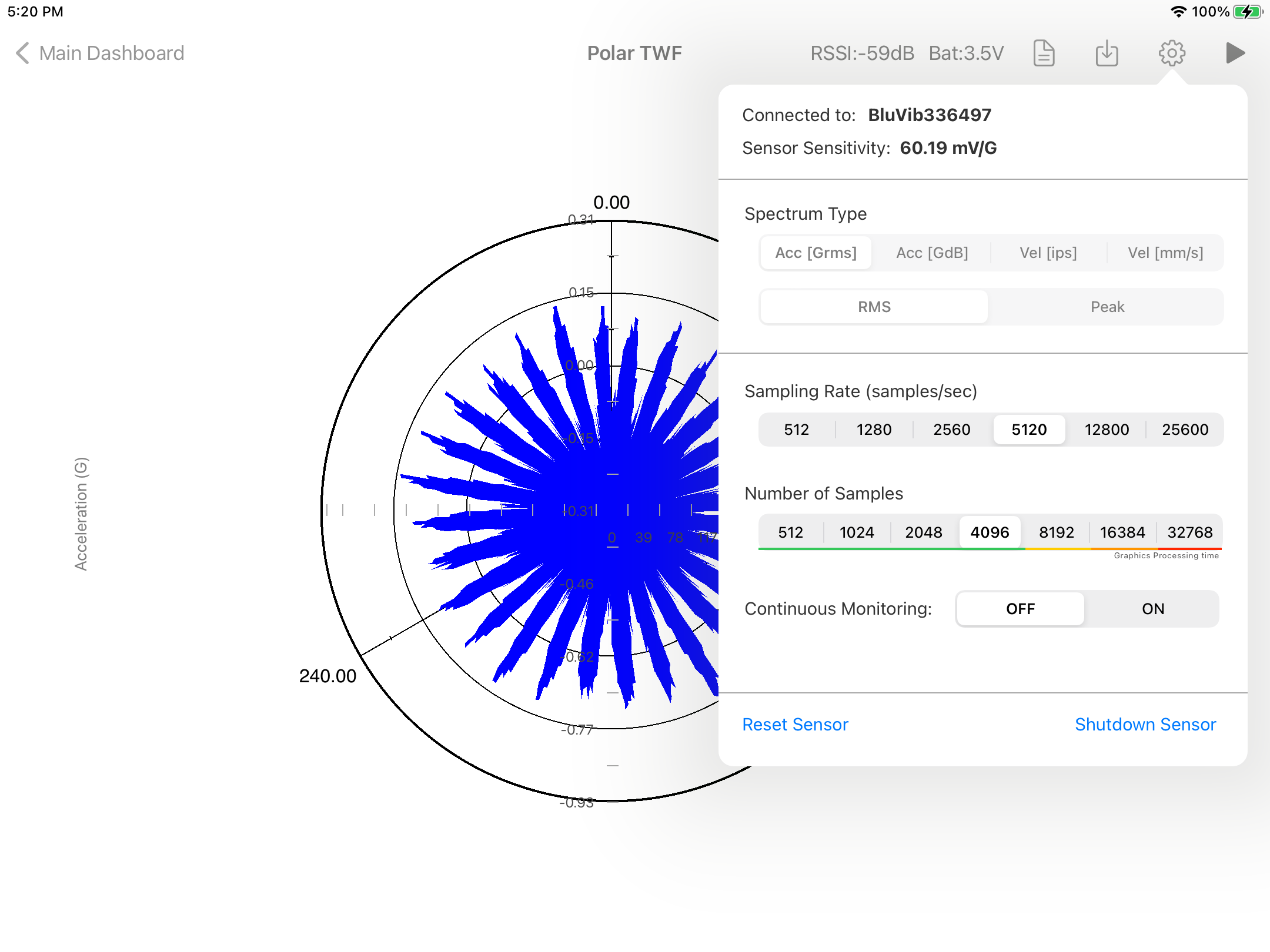
Task: Turn Continuous Monitoring ON
Action: coord(1153,609)
